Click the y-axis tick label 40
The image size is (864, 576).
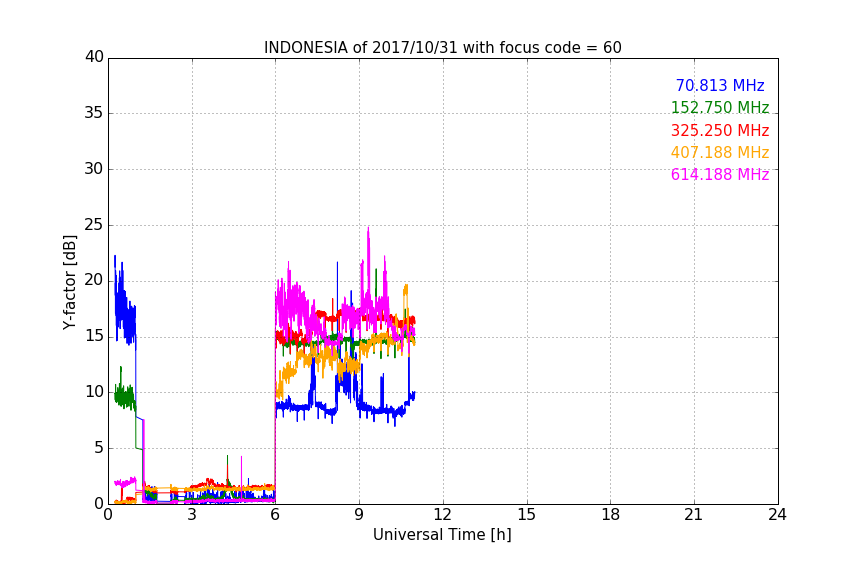[94, 57]
